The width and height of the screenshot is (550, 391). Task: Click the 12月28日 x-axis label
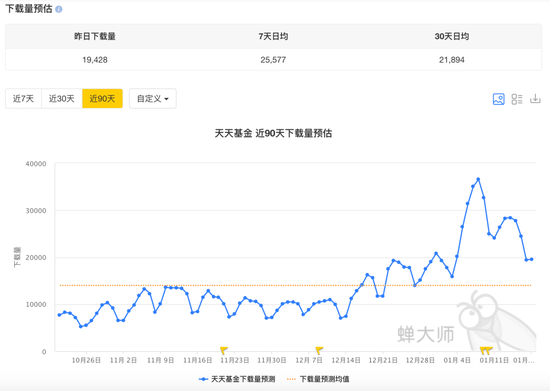pos(420,360)
